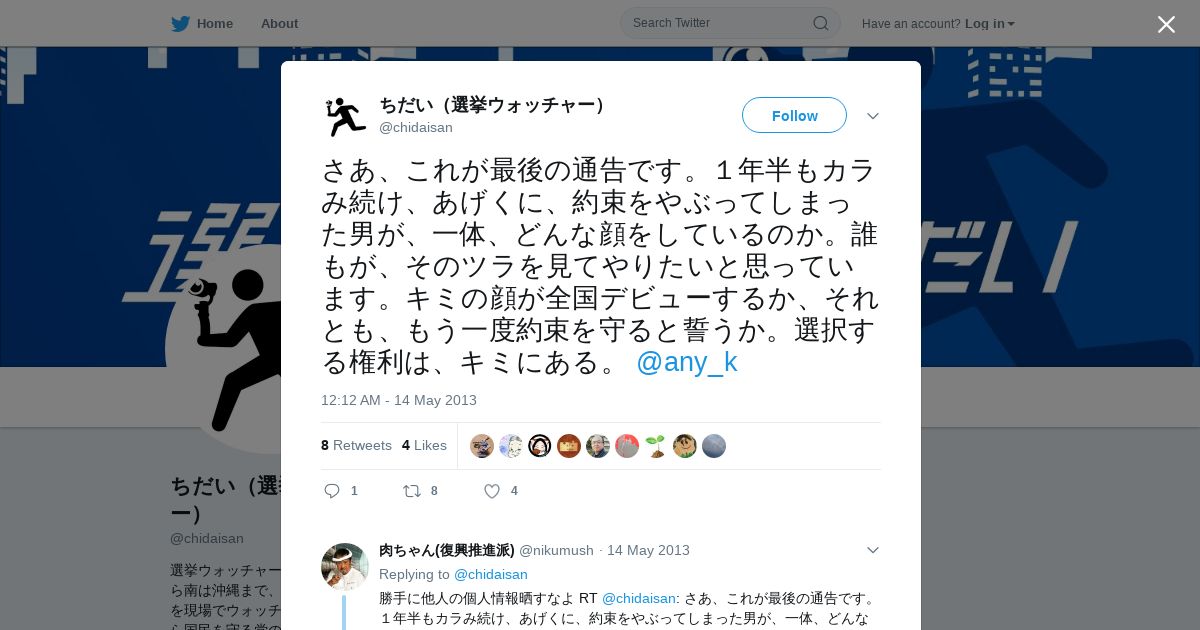Image resolution: width=1200 pixels, height=630 pixels.
Task: View the 8 Retweets list
Action: [x=356, y=445]
